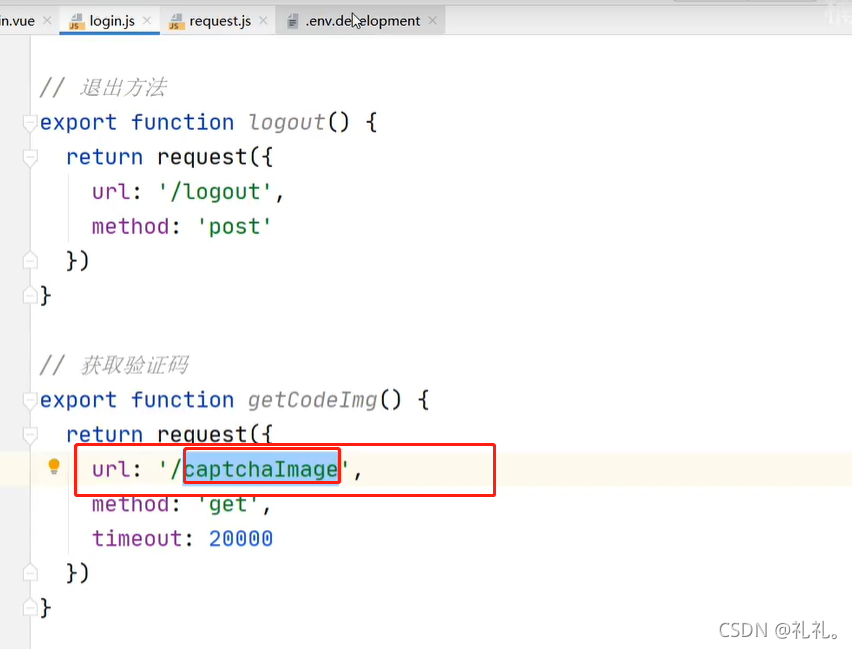The image size is (852, 649).
Task: Click fold end marker closing getCodeImg function
Action: (30, 608)
